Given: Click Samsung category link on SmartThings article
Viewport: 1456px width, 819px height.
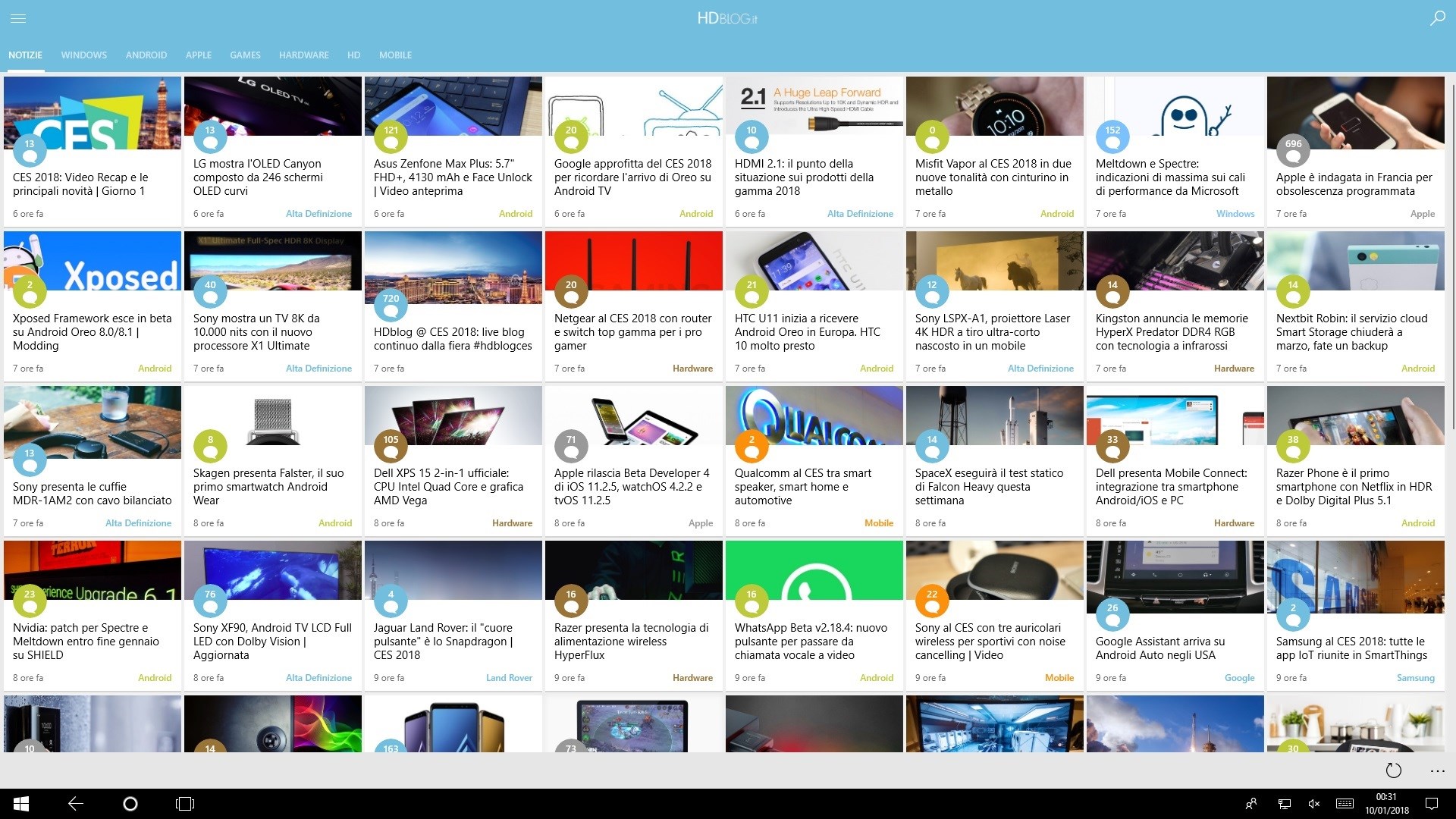Looking at the screenshot, I should click(1415, 678).
